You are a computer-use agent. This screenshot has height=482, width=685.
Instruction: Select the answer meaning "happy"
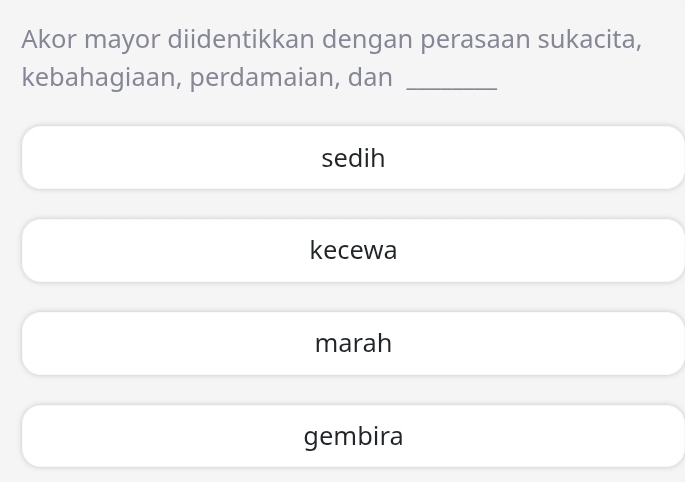[353, 437]
